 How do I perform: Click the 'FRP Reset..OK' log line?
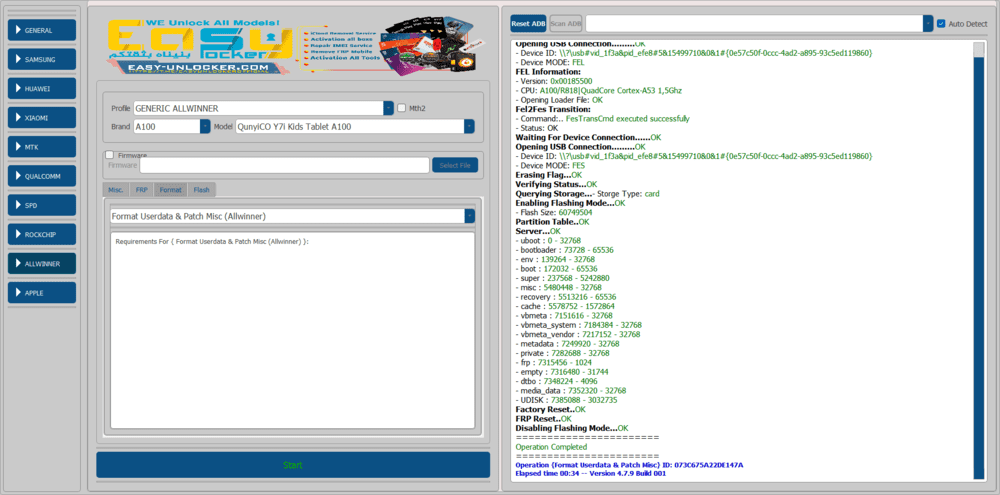point(543,418)
